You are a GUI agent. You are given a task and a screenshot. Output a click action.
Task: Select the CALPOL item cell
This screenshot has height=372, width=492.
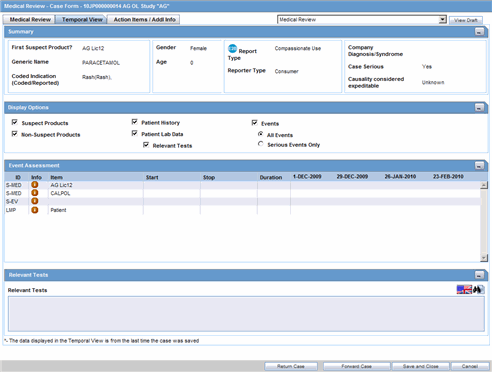pyautogui.click(x=60, y=193)
